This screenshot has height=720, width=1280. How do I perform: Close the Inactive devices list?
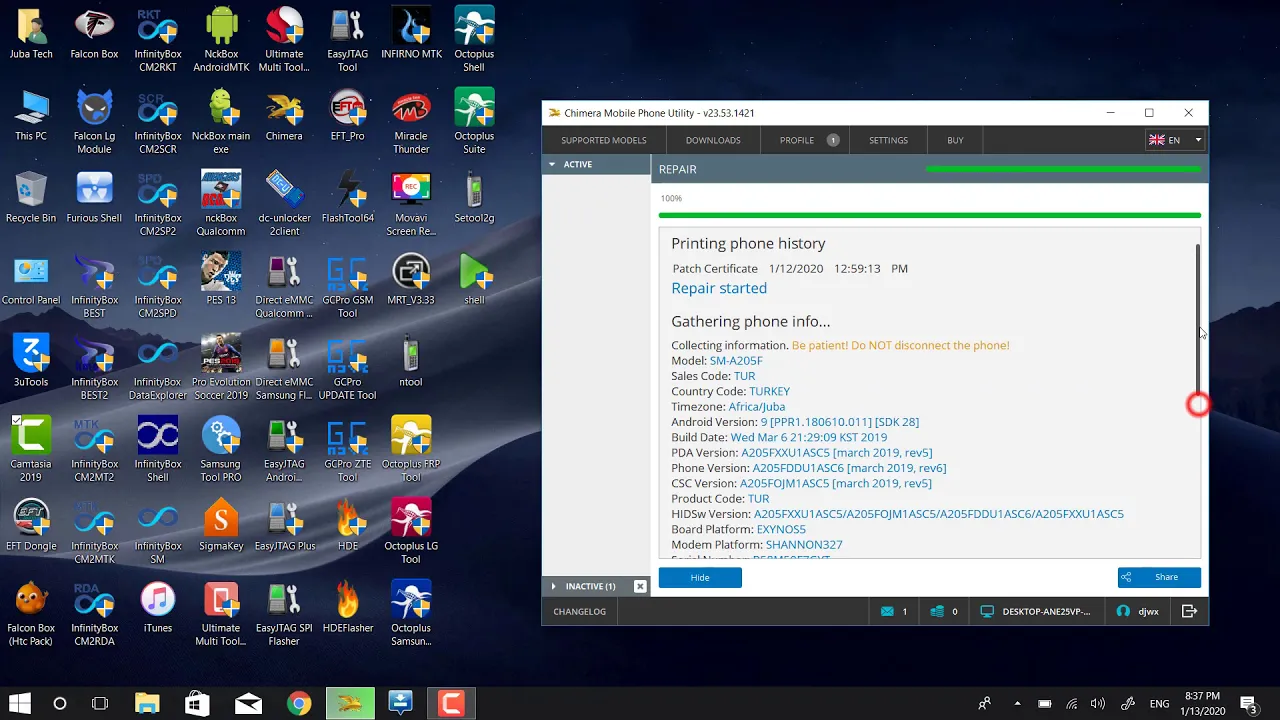point(640,586)
